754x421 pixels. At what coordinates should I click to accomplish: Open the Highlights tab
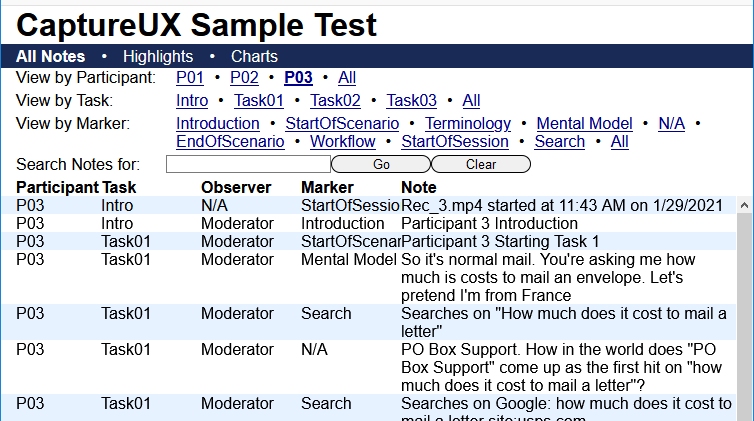(x=158, y=56)
